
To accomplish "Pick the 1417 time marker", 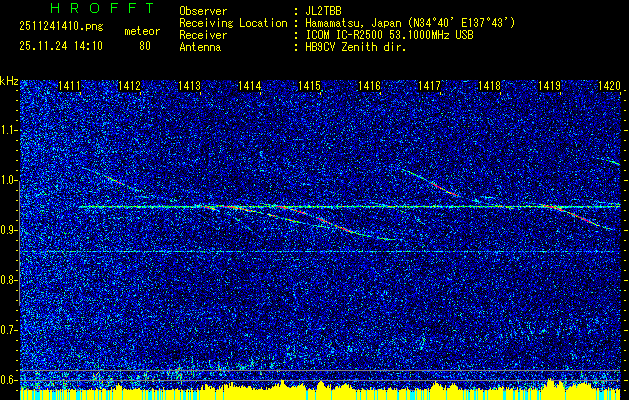I will (x=429, y=87).
